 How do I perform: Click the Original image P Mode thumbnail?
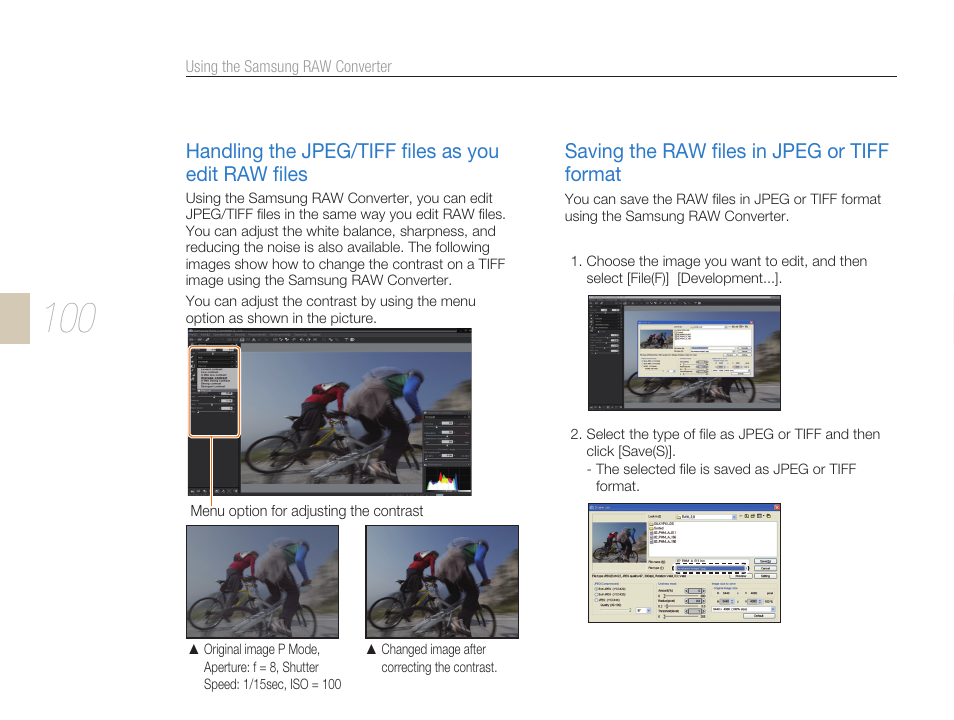click(x=262, y=582)
